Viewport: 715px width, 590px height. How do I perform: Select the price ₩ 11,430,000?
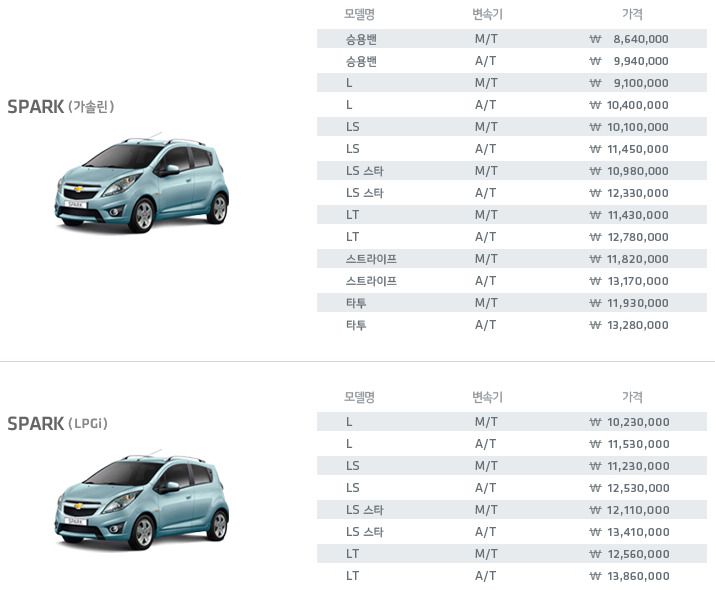[x=629, y=215]
